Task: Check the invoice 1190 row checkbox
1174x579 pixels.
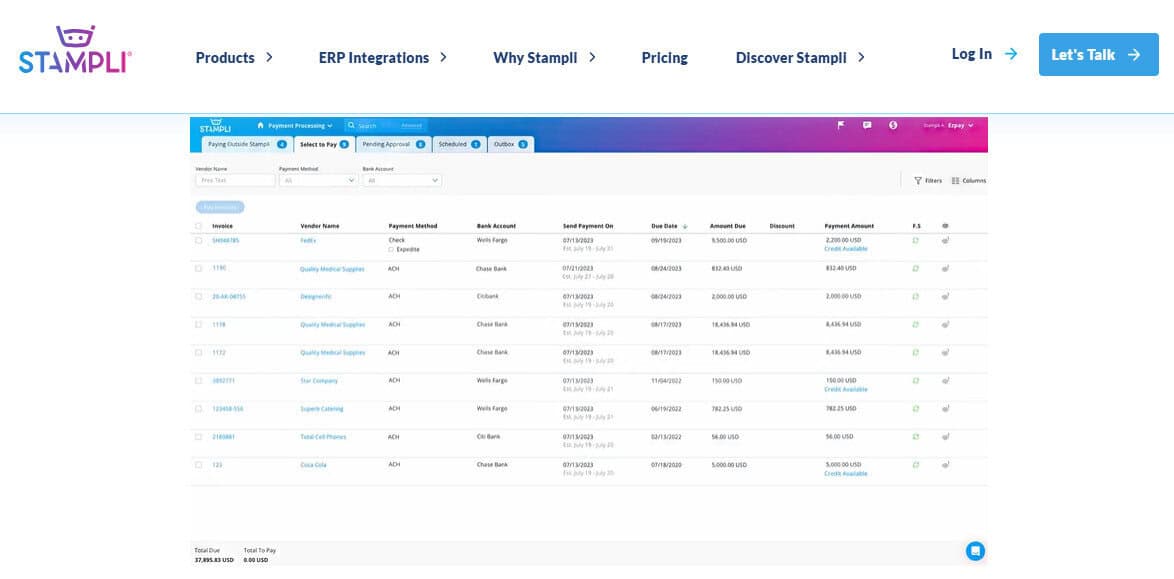Action: (x=198, y=268)
